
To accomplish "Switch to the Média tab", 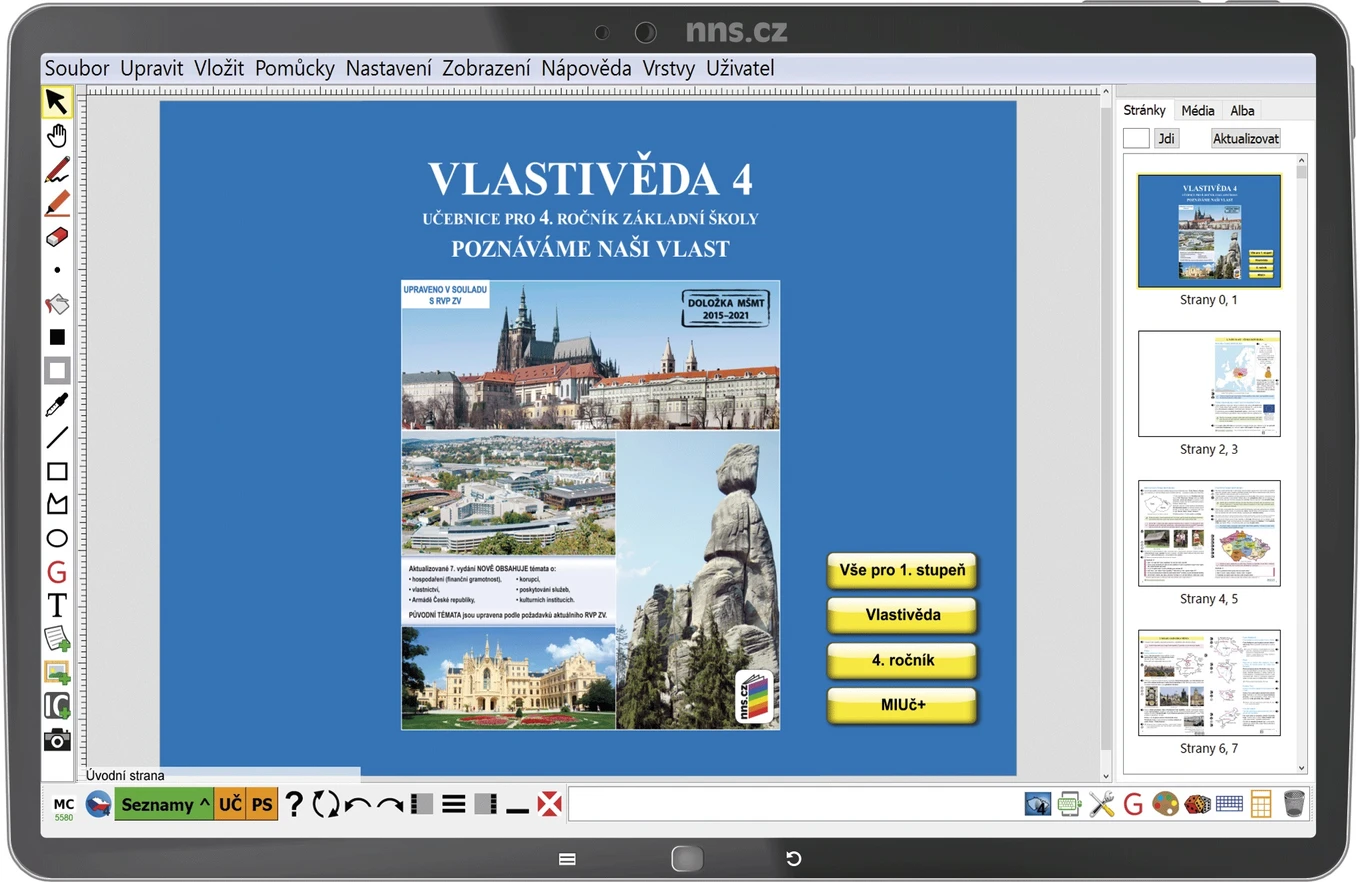I will pos(1197,111).
